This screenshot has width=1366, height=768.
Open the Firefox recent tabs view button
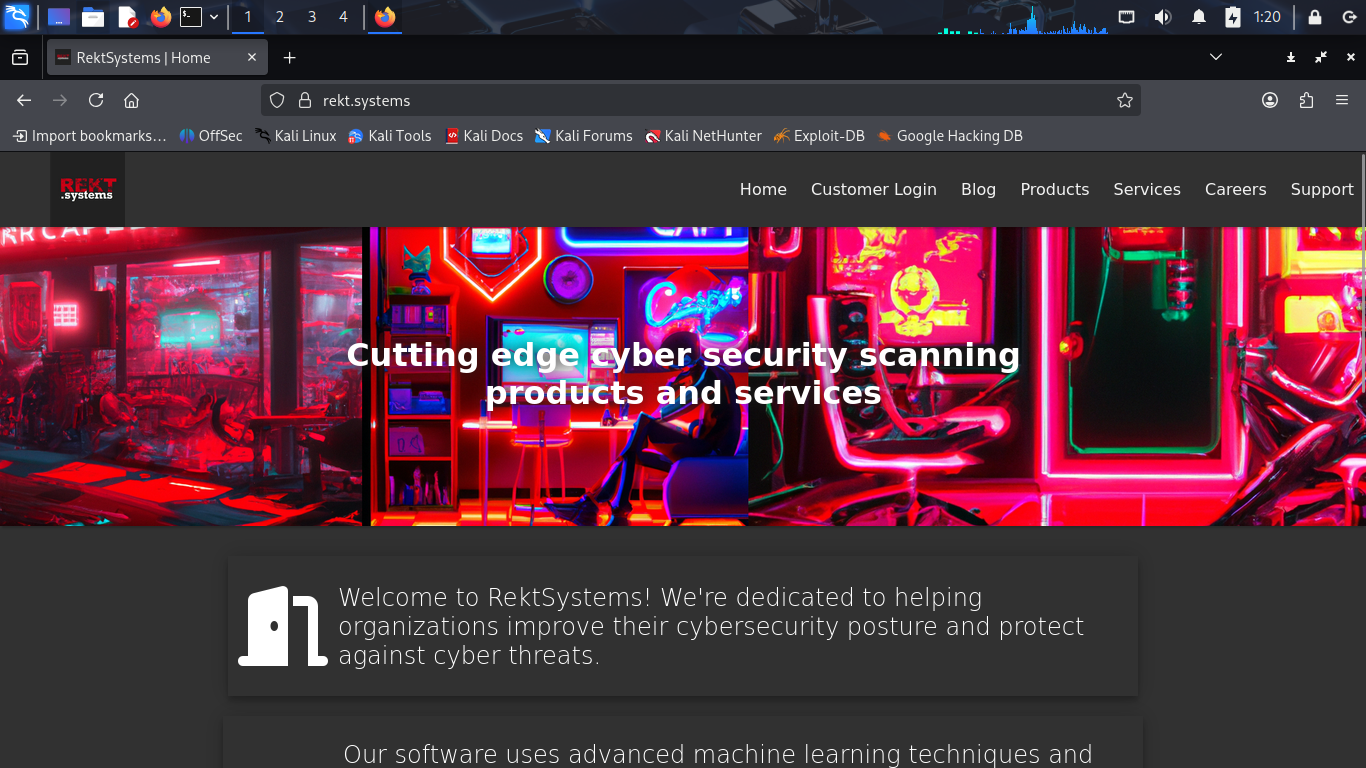pyautogui.click(x=20, y=58)
